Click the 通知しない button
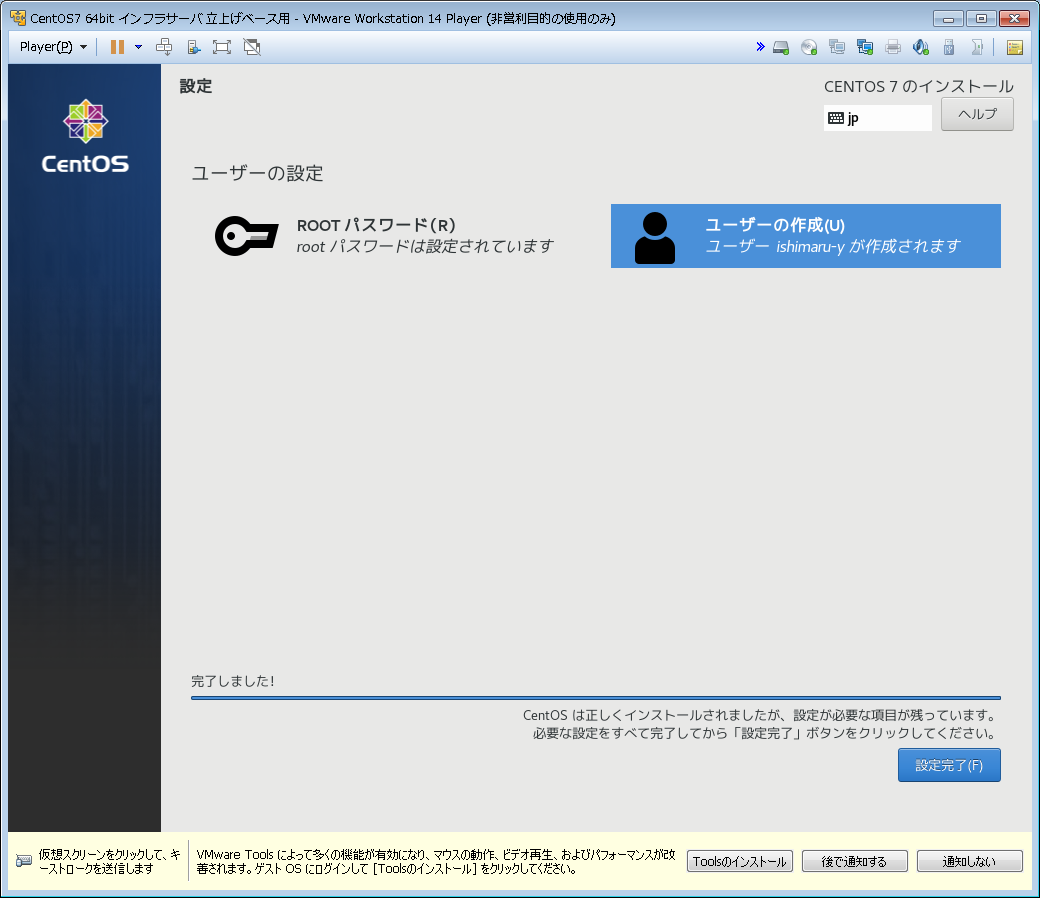The width and height of the screenshot is (1040, 898). tap(970, 862)
